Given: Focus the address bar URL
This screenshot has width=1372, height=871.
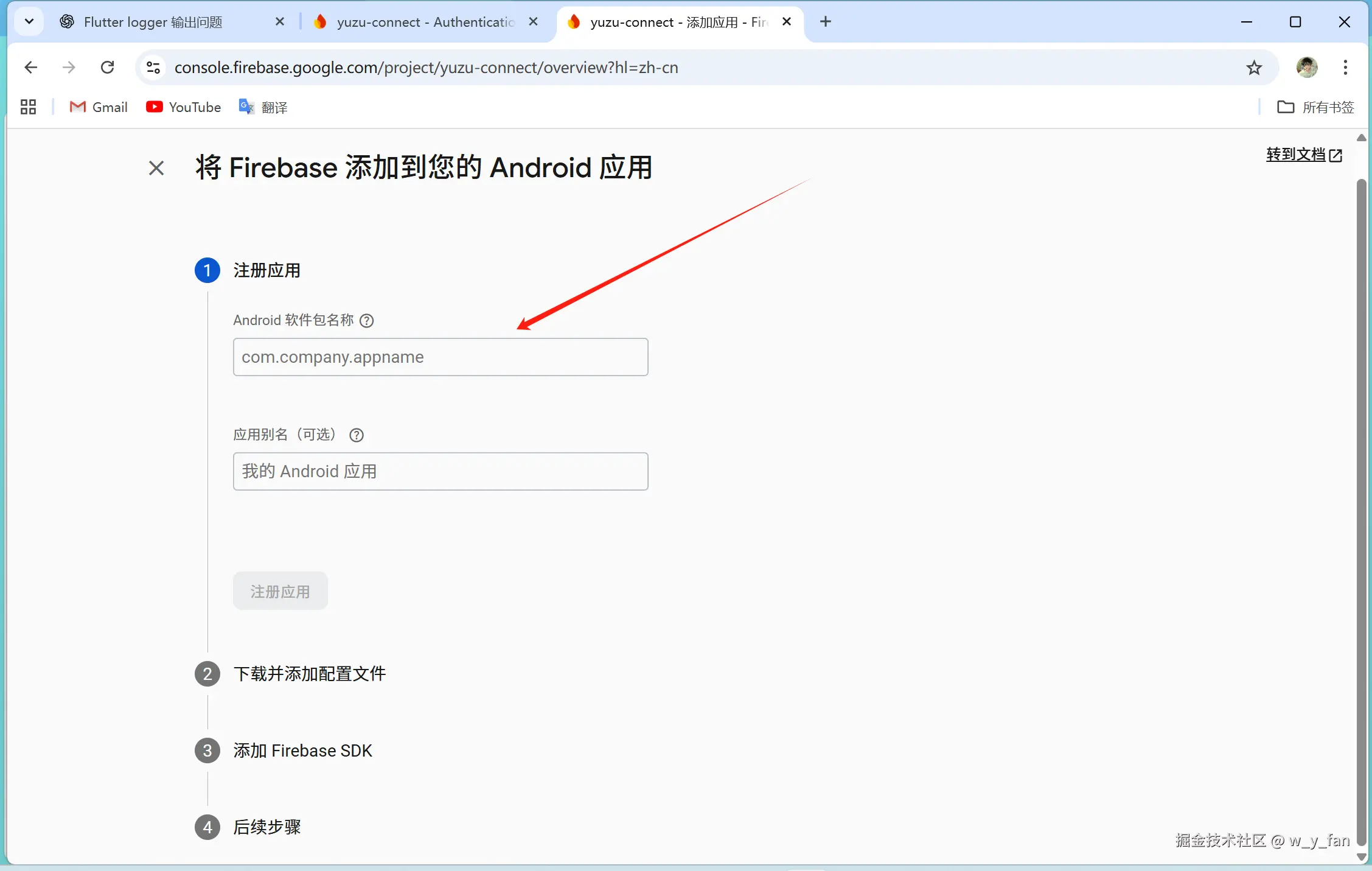Looking at the screenshot, I should click(426, 68).
